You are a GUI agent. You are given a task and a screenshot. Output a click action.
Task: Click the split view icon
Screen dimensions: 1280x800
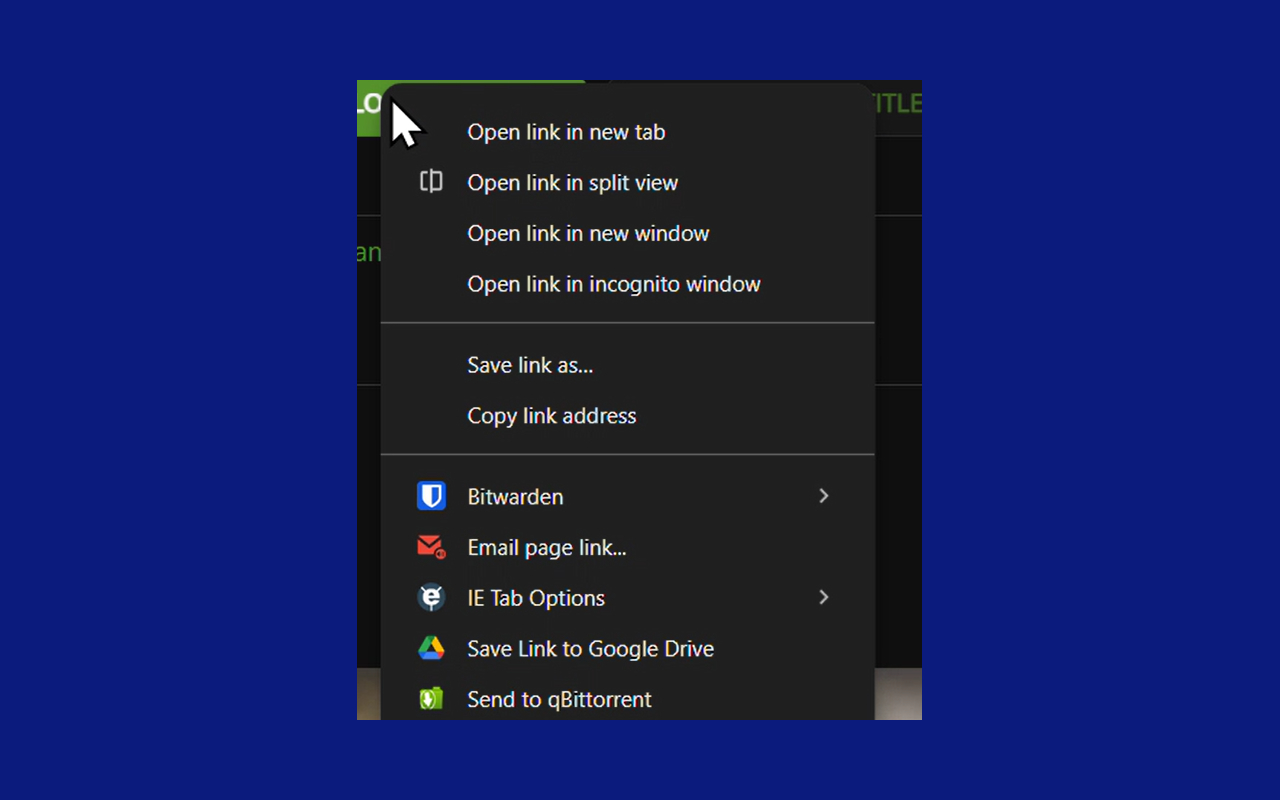pyautogui.click(x=431, y=182)
